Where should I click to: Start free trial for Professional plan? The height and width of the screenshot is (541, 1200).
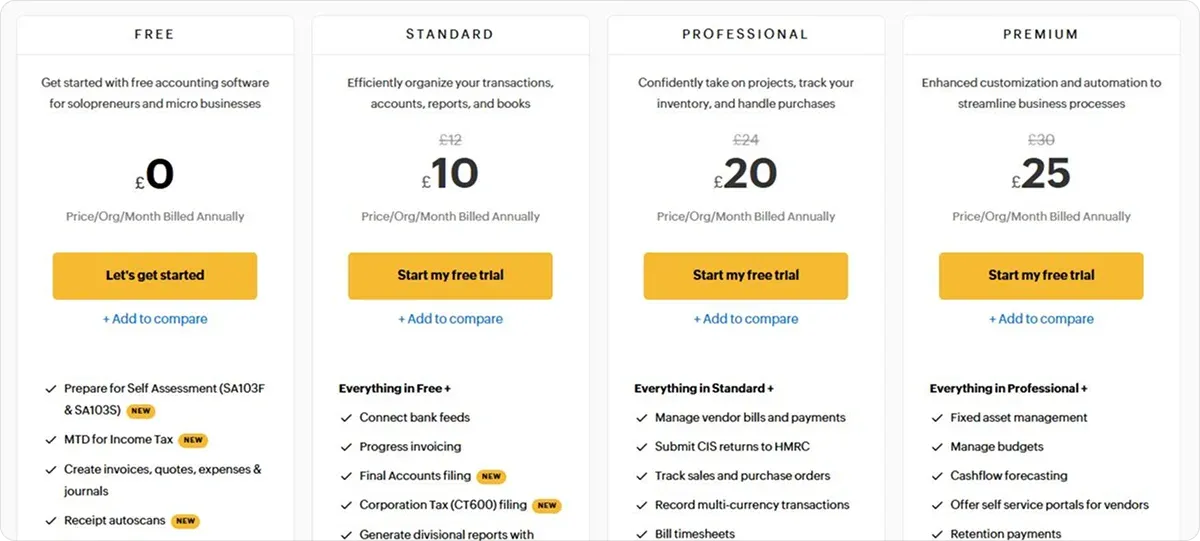click(746, 276)
